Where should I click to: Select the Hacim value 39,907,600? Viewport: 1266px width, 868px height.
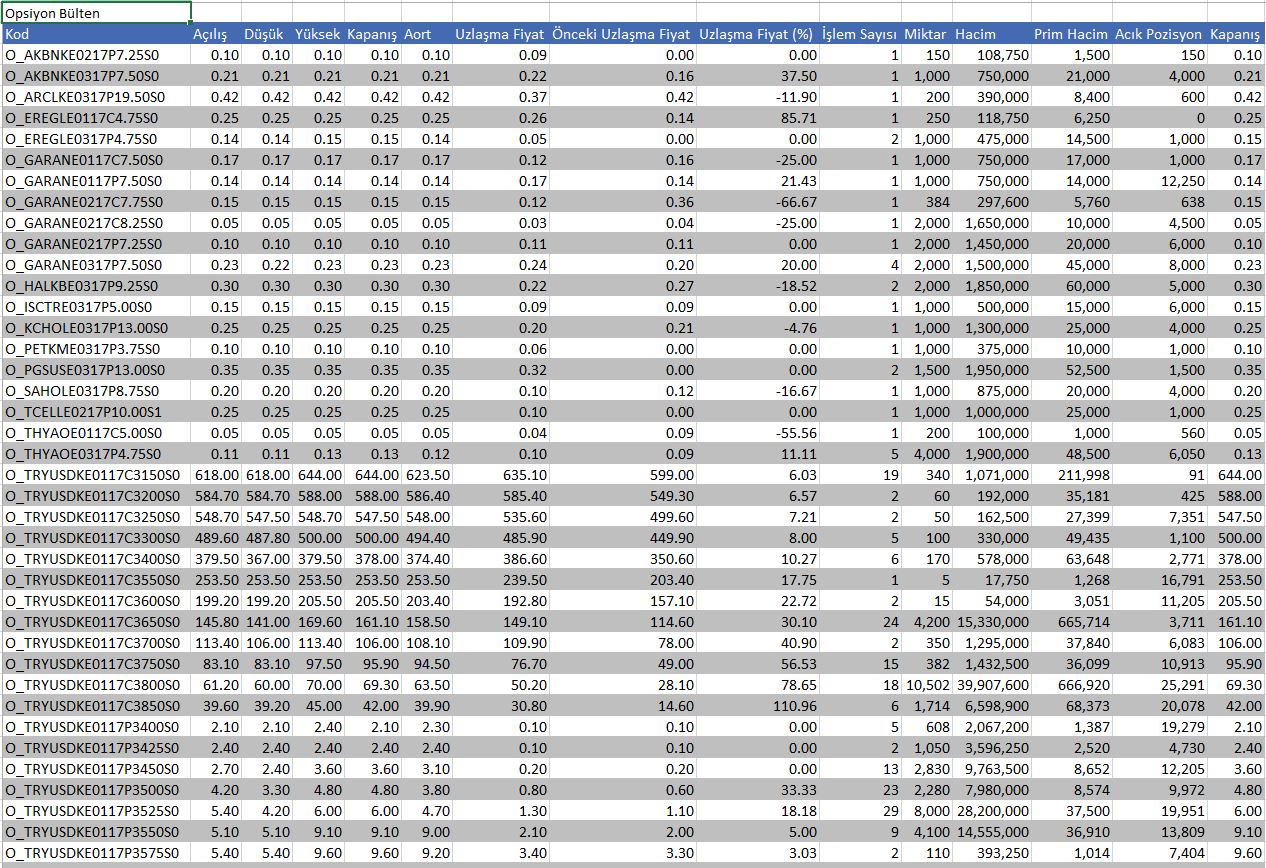(x=992, y=685)
